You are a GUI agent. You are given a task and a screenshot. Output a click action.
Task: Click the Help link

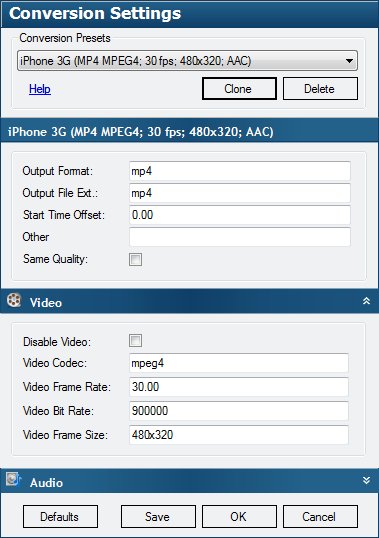tap(40, 89)
